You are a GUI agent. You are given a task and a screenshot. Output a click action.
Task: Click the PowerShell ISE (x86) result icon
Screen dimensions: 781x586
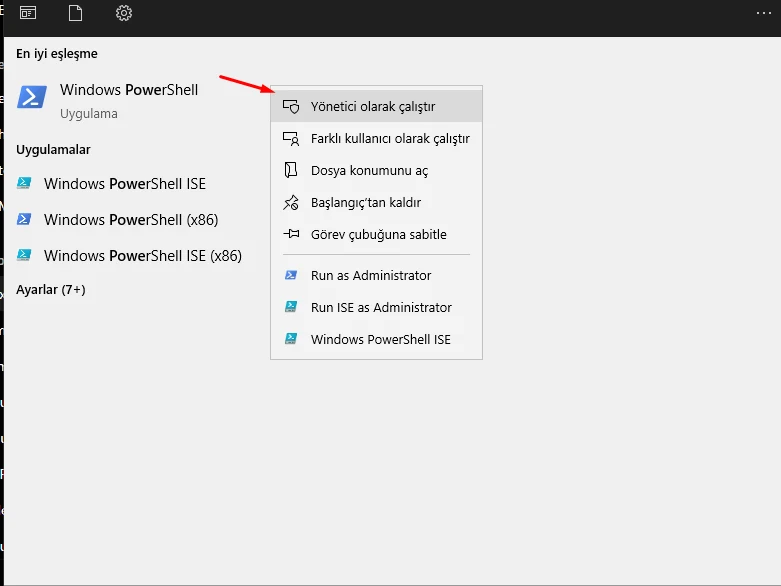24,255
